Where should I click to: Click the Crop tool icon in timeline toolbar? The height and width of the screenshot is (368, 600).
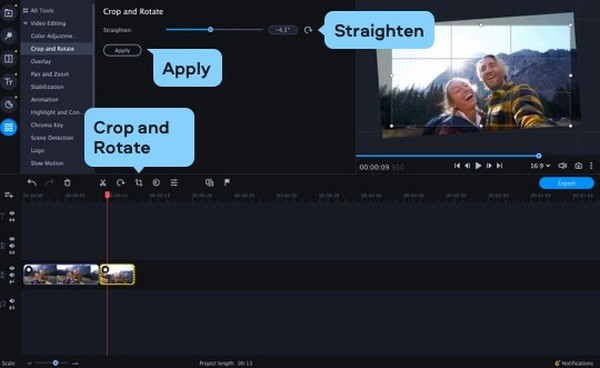coord(139,183)
